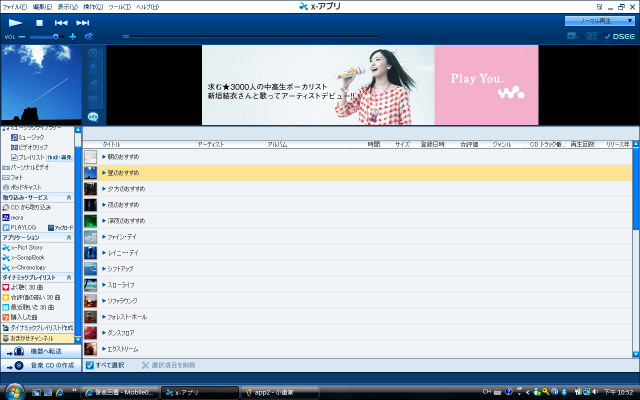This screenshot has height=400, width=640.
Task: Click the volume slider knob
Action: point(56,37)
